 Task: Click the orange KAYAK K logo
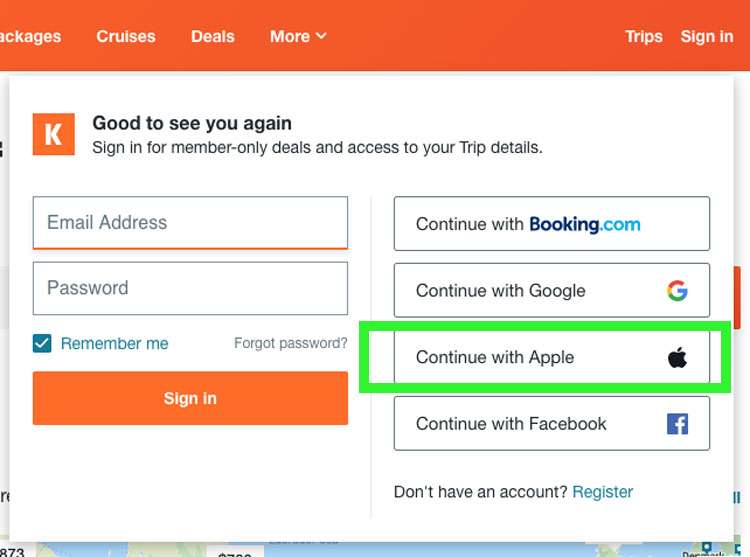(53, 135)
